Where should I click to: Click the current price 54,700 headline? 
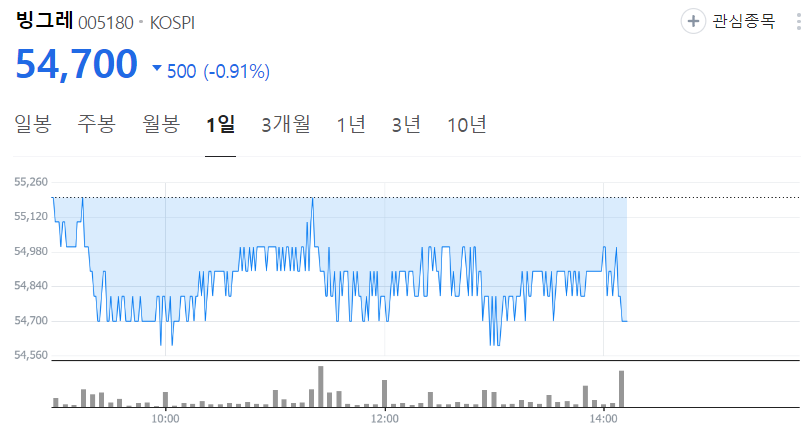(x=76, y=64)
